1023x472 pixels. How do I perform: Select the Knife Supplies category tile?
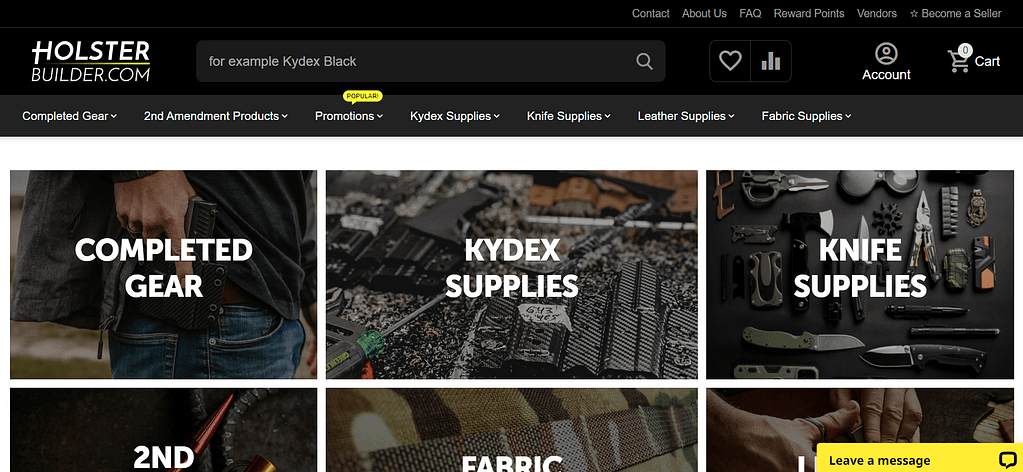click(x=860, y=274)
